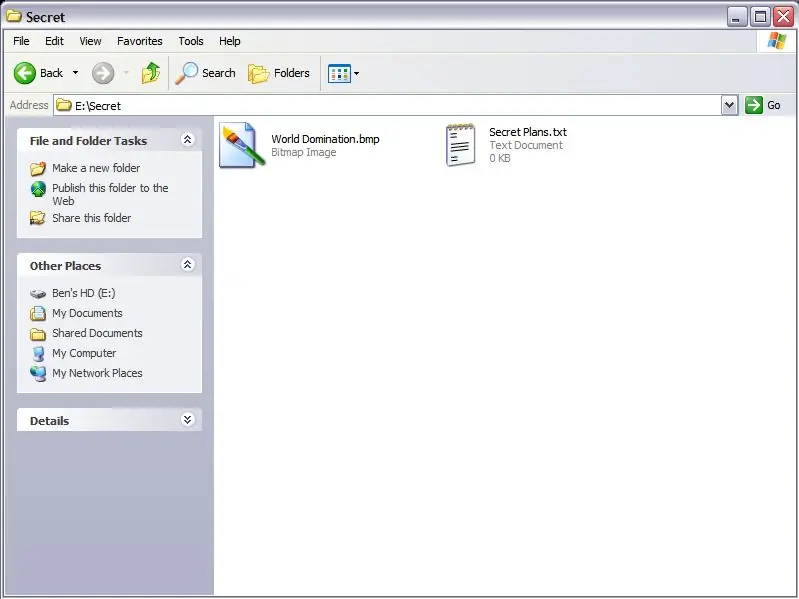Open Back history dropdown arrow
Screen dimensions: 799x599
[x=75, y=73]
